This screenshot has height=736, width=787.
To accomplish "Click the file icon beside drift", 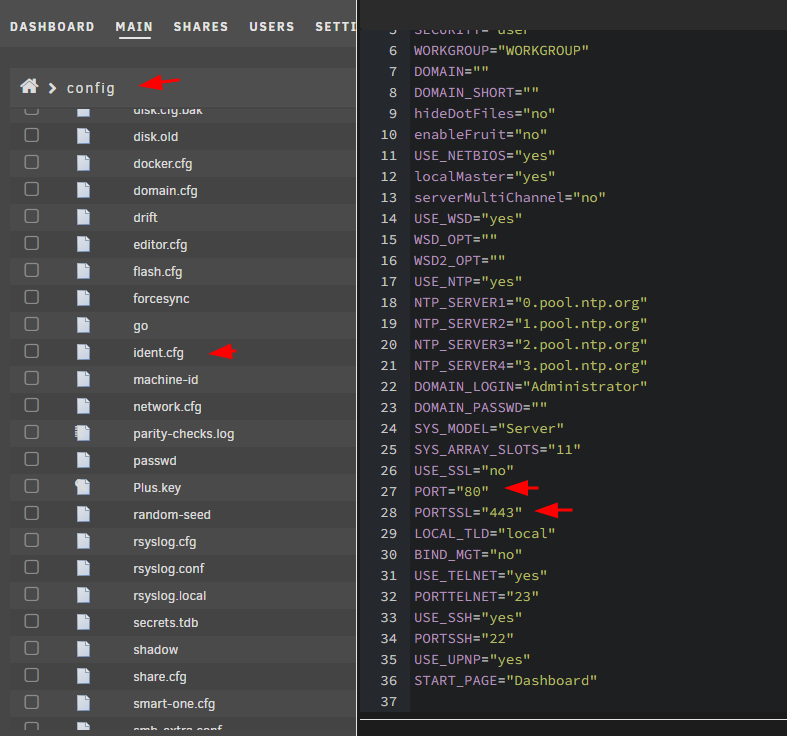I will click(83, 217).
